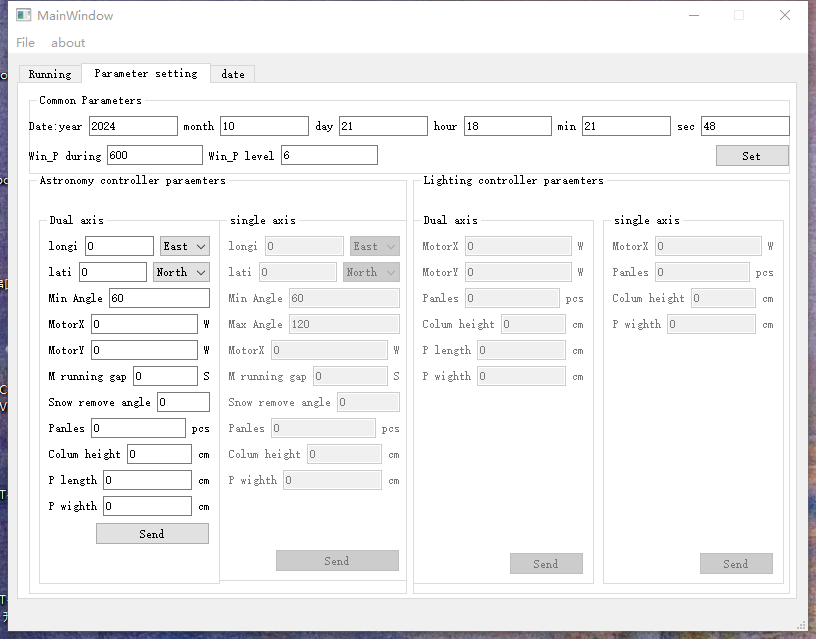Viewport: 816px width, 639px height.
Task: Focus the Win_P during field
Action: click(154, 155)
